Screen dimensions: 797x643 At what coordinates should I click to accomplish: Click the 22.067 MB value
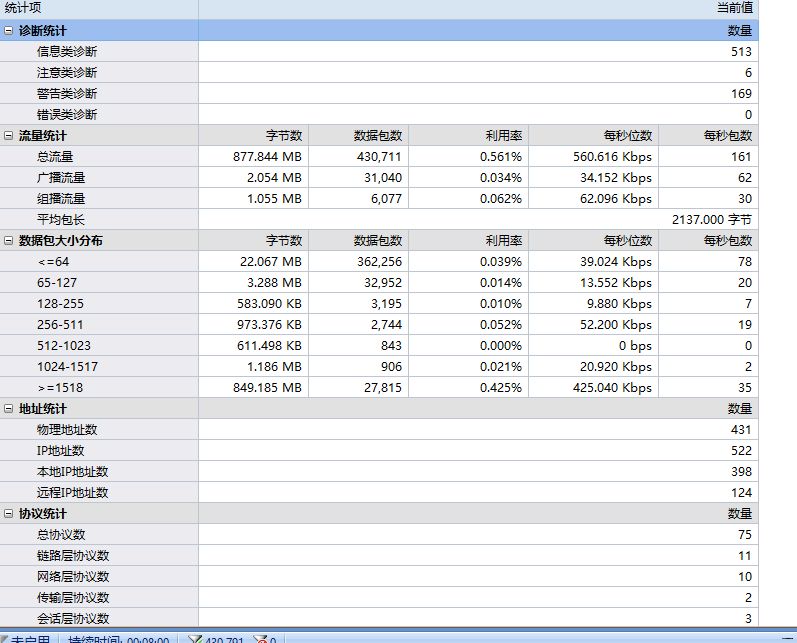pyautogui.click(x=271, y=261)
